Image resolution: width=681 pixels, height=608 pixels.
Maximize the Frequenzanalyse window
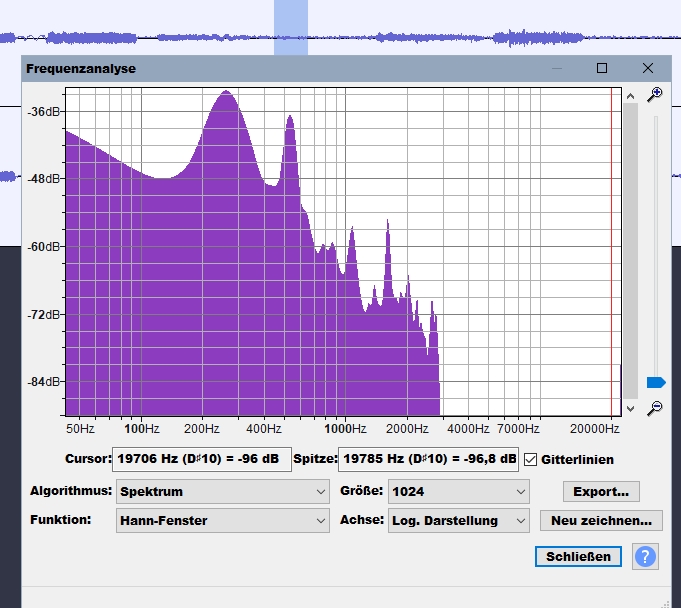click(602, 68)
